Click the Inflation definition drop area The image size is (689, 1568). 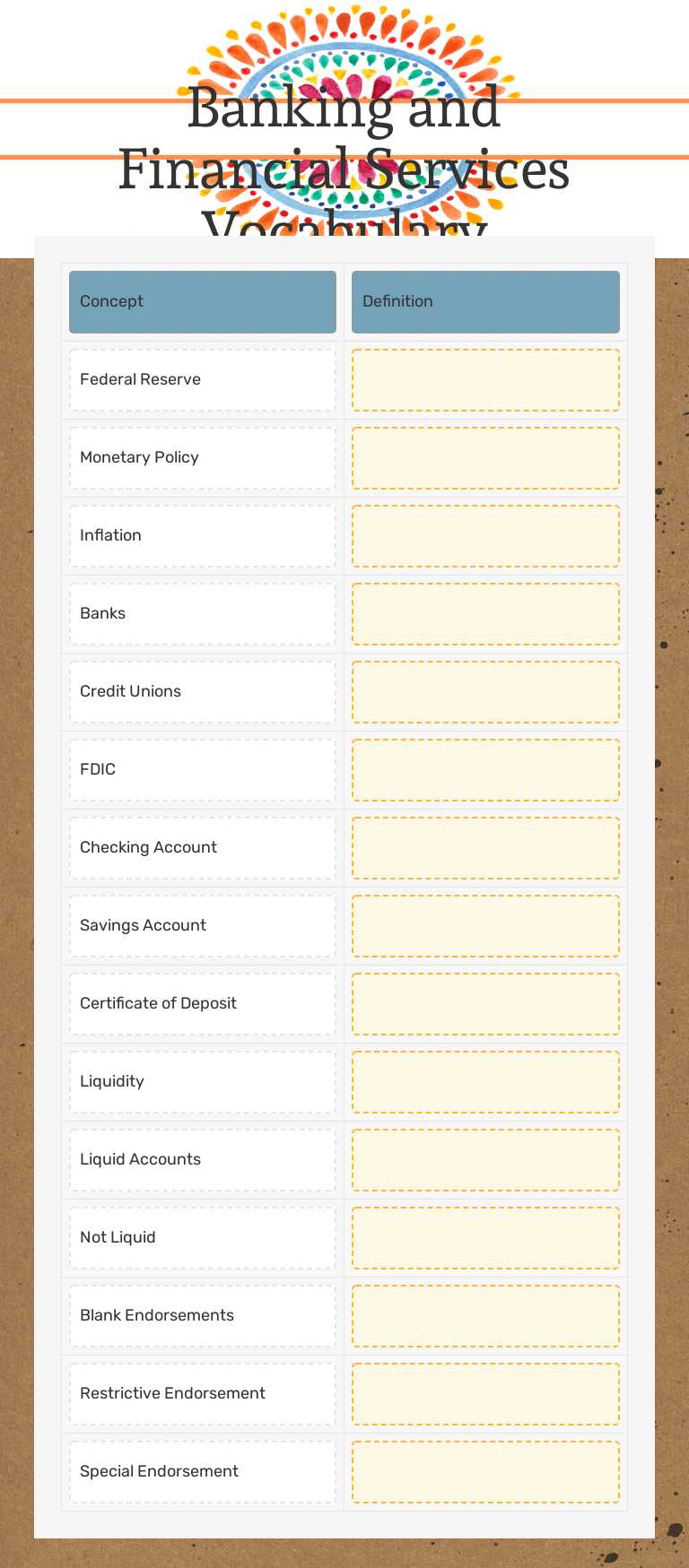tap(485, 536)
